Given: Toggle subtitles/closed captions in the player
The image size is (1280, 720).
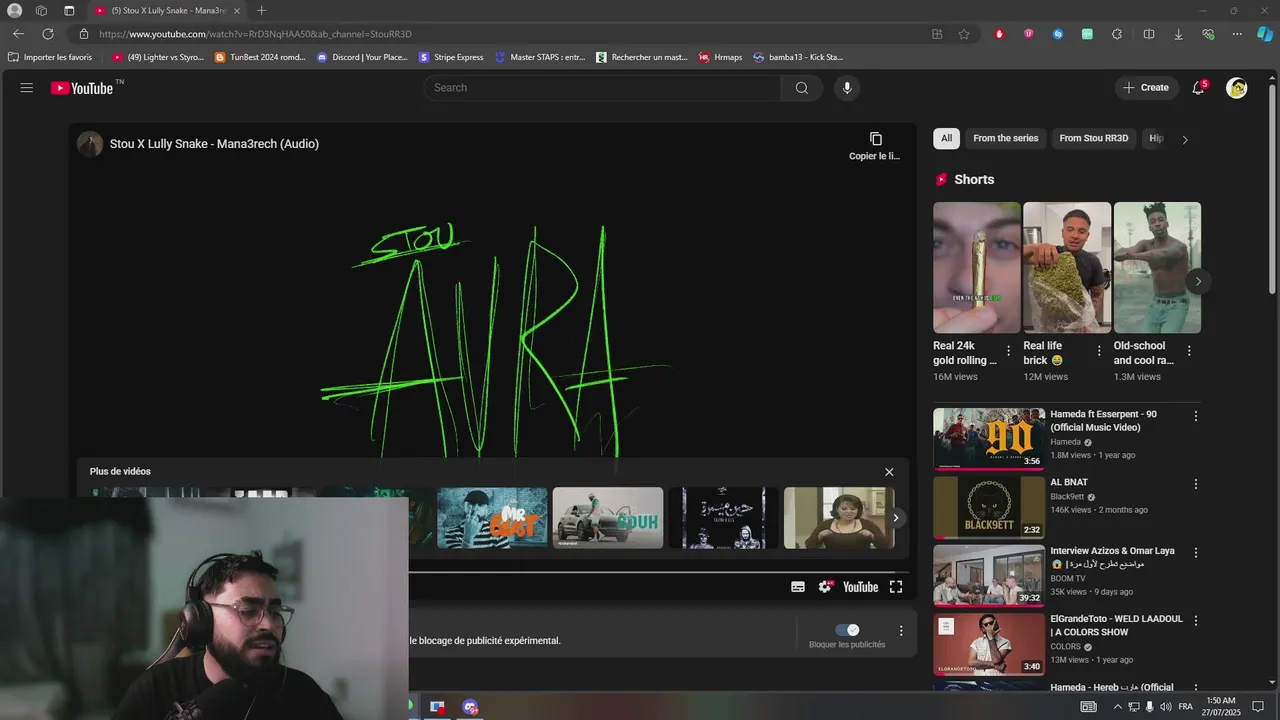Looking at the screenshot, I should (x=798, y=587).
